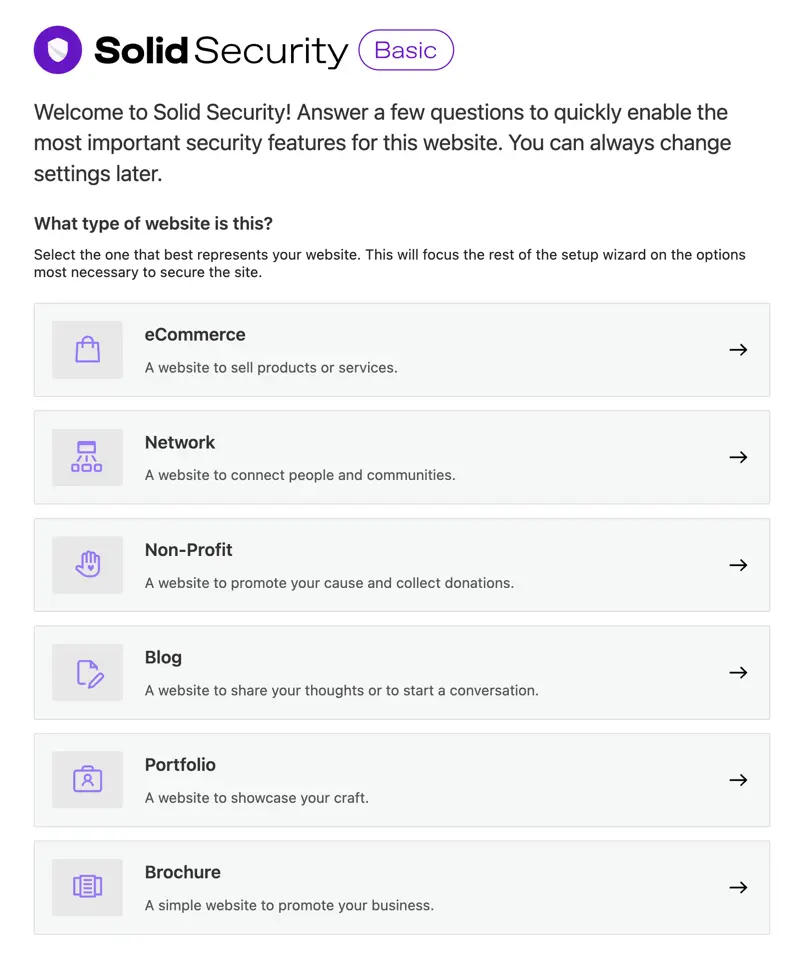The height and width of the screenshot is (975, 799).
Task: Click the arrow on the Blog row
Action: click(738, 672)
